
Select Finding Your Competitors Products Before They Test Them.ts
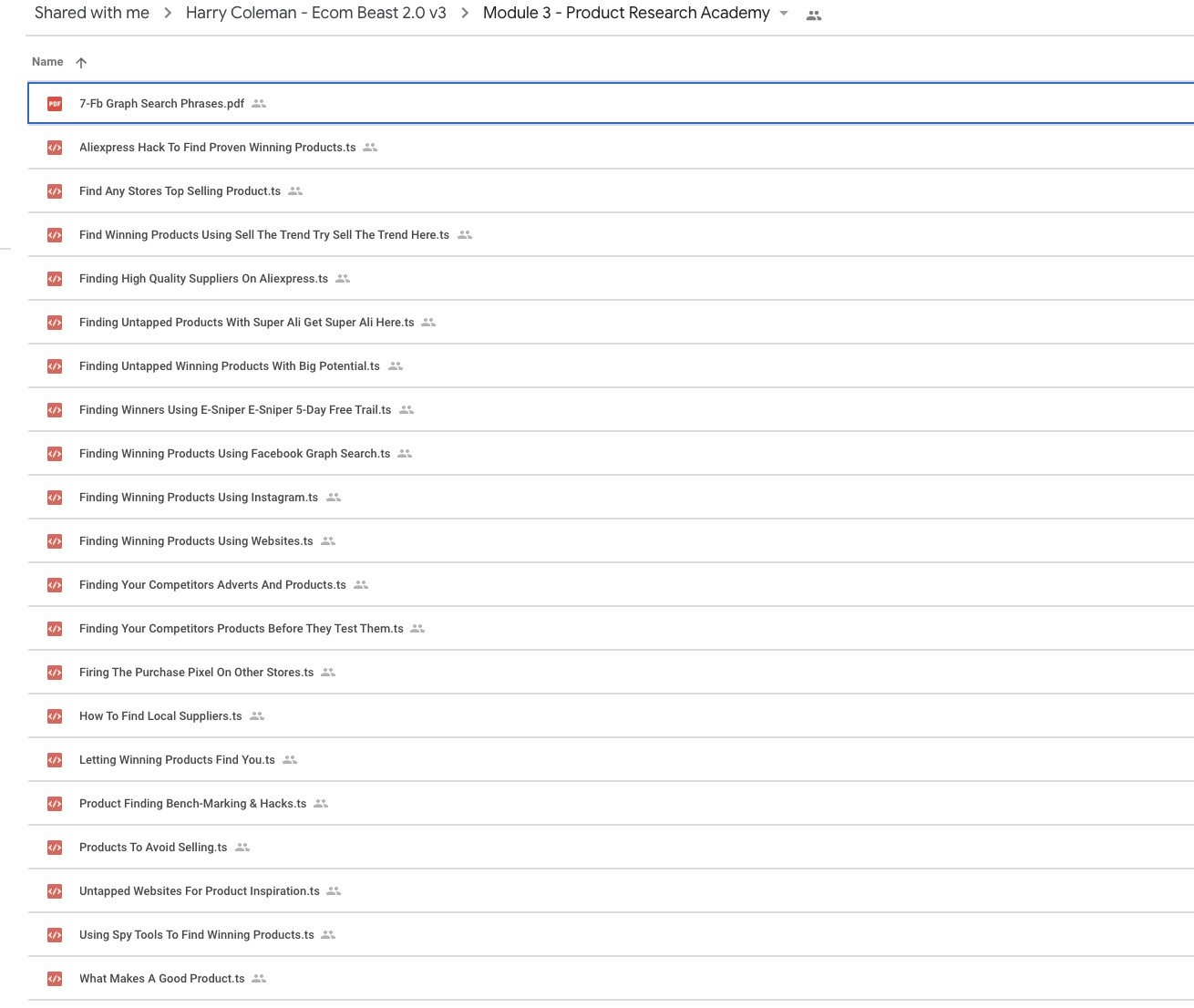(x=611, y=629)
